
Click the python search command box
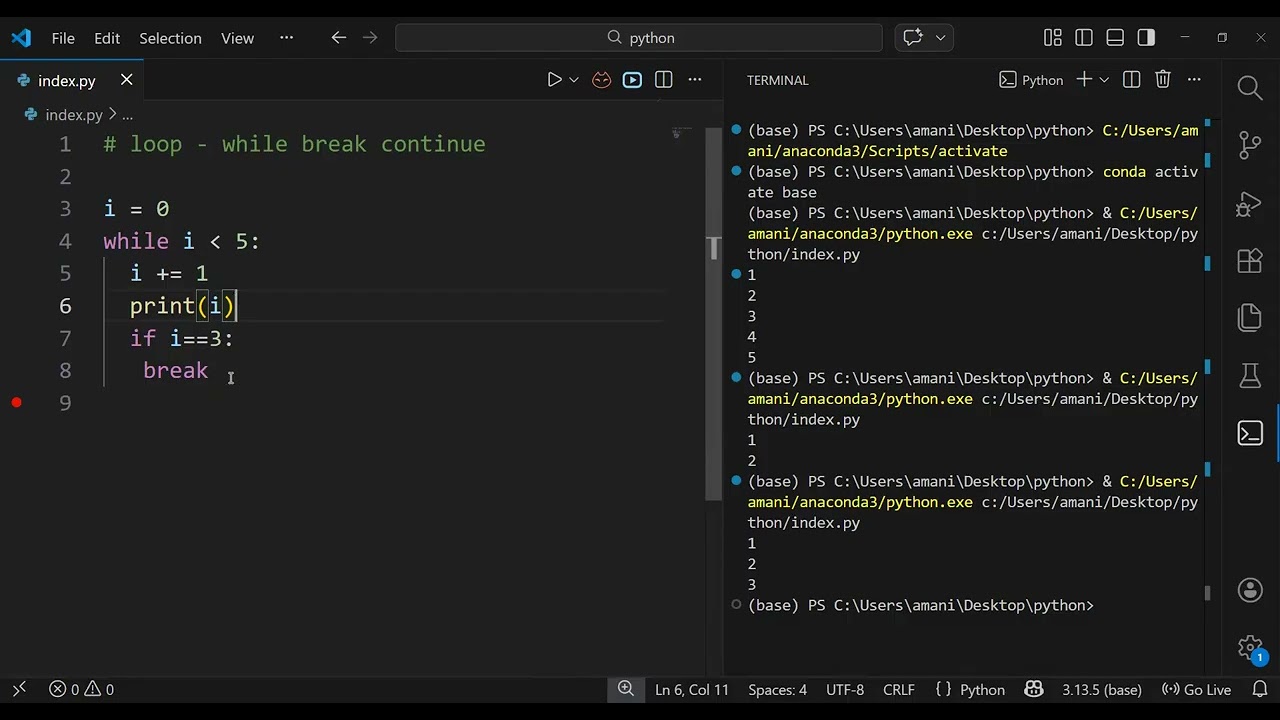[639, 38]
